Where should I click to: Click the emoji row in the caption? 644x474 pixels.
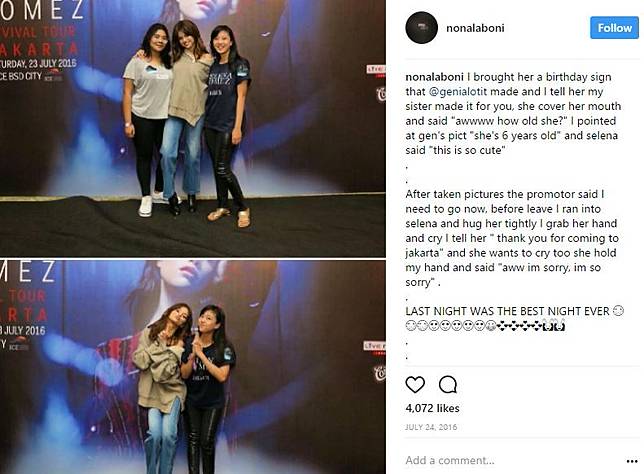(x=485, y=326)
